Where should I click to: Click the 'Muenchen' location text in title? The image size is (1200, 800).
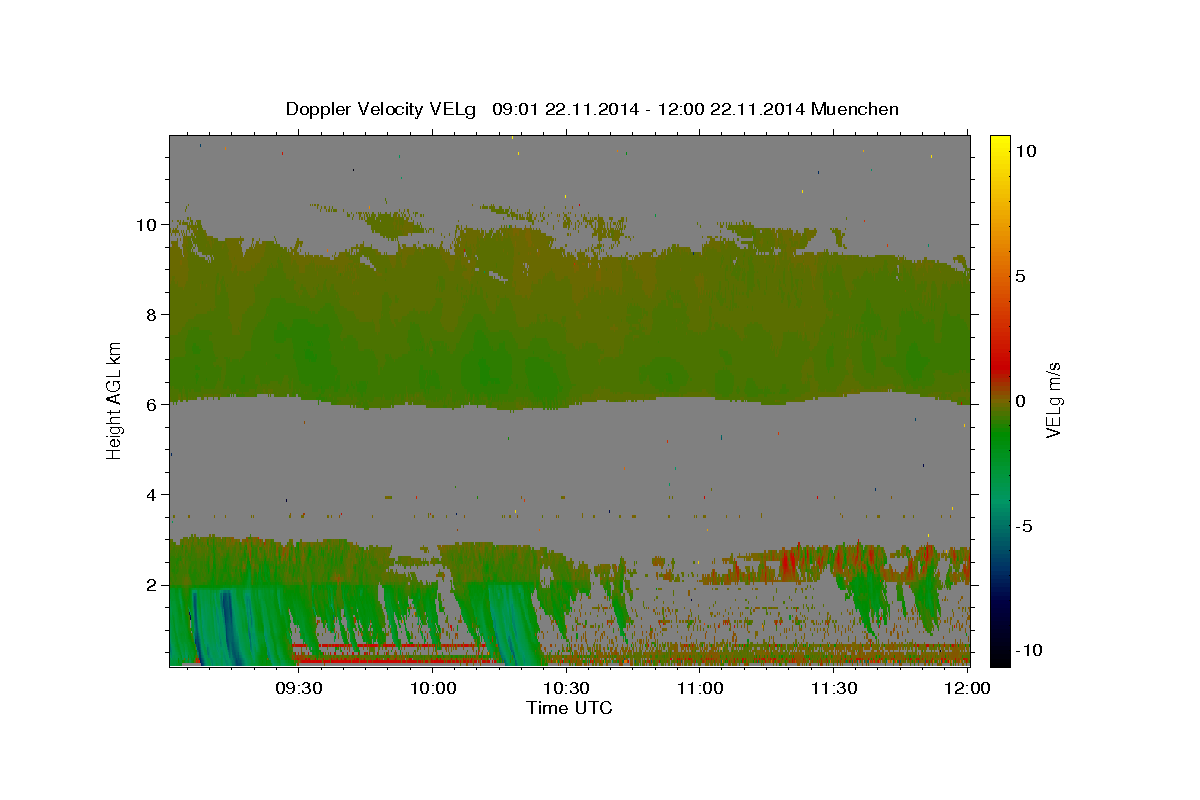tap(856, 109)
